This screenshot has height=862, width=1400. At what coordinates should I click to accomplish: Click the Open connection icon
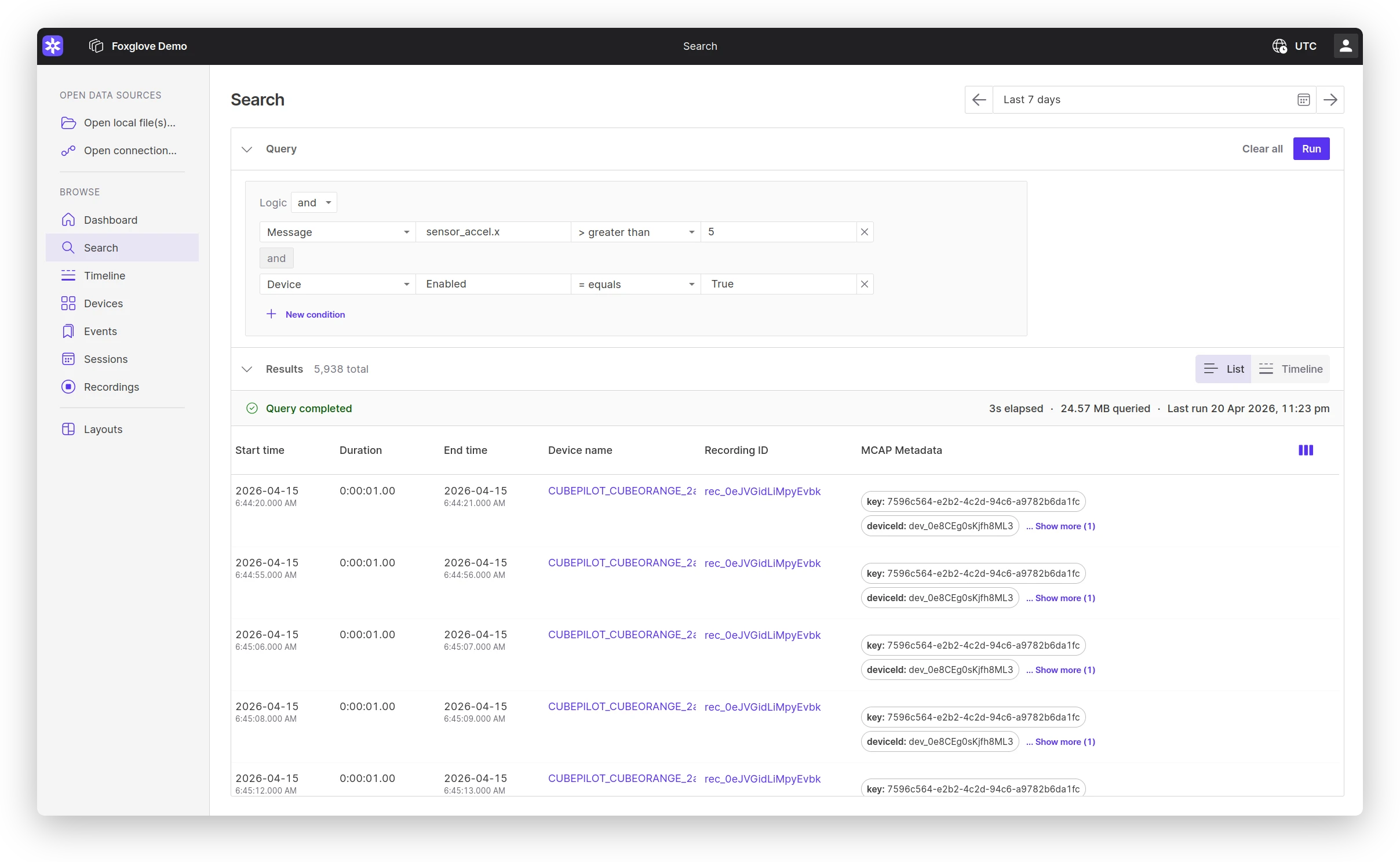[68, 151]
